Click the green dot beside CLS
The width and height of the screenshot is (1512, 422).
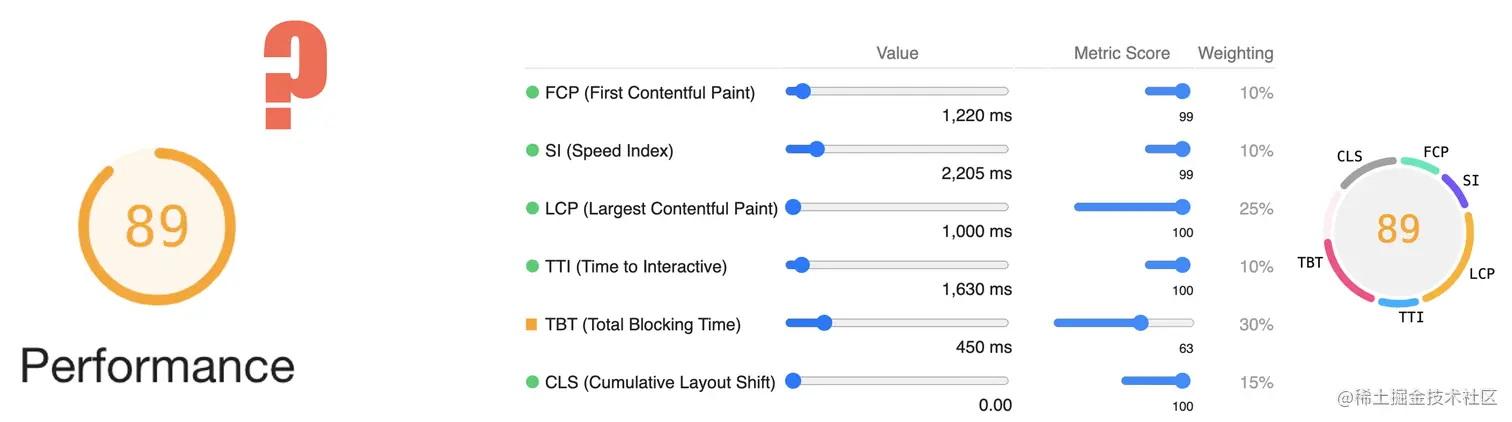(x=532, y=382)
